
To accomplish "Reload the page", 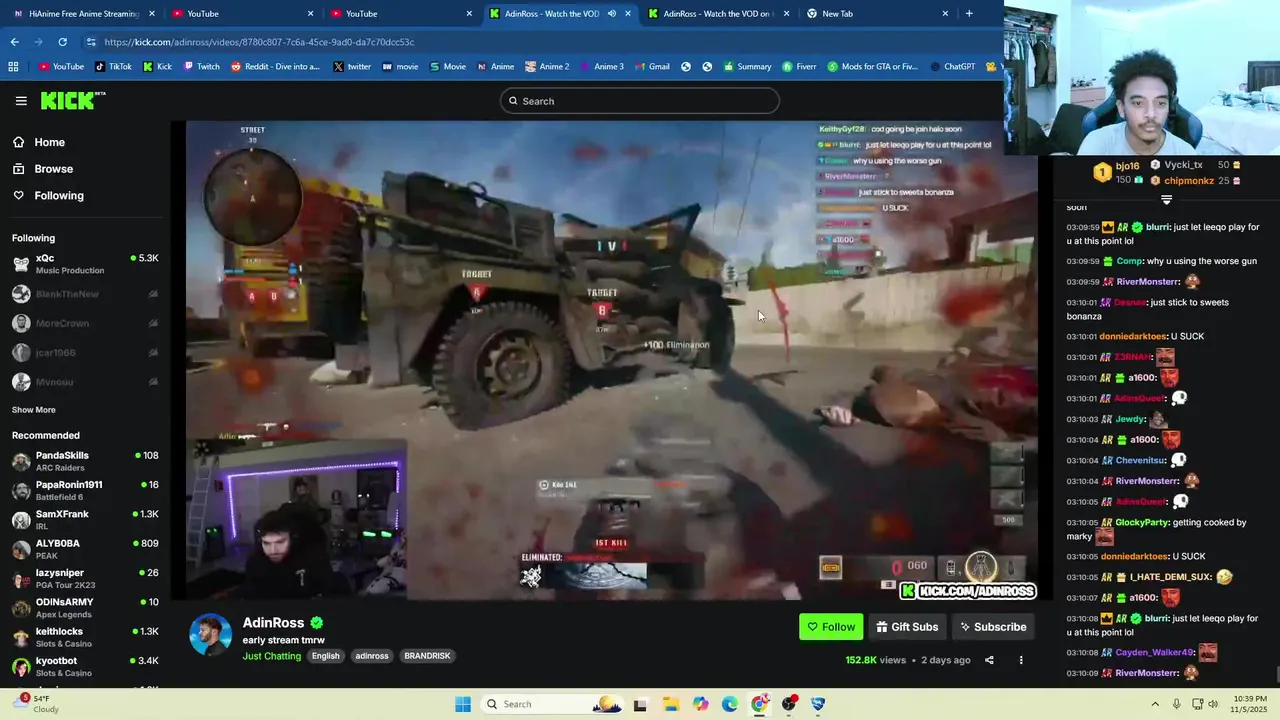I will tap(62, 42).
